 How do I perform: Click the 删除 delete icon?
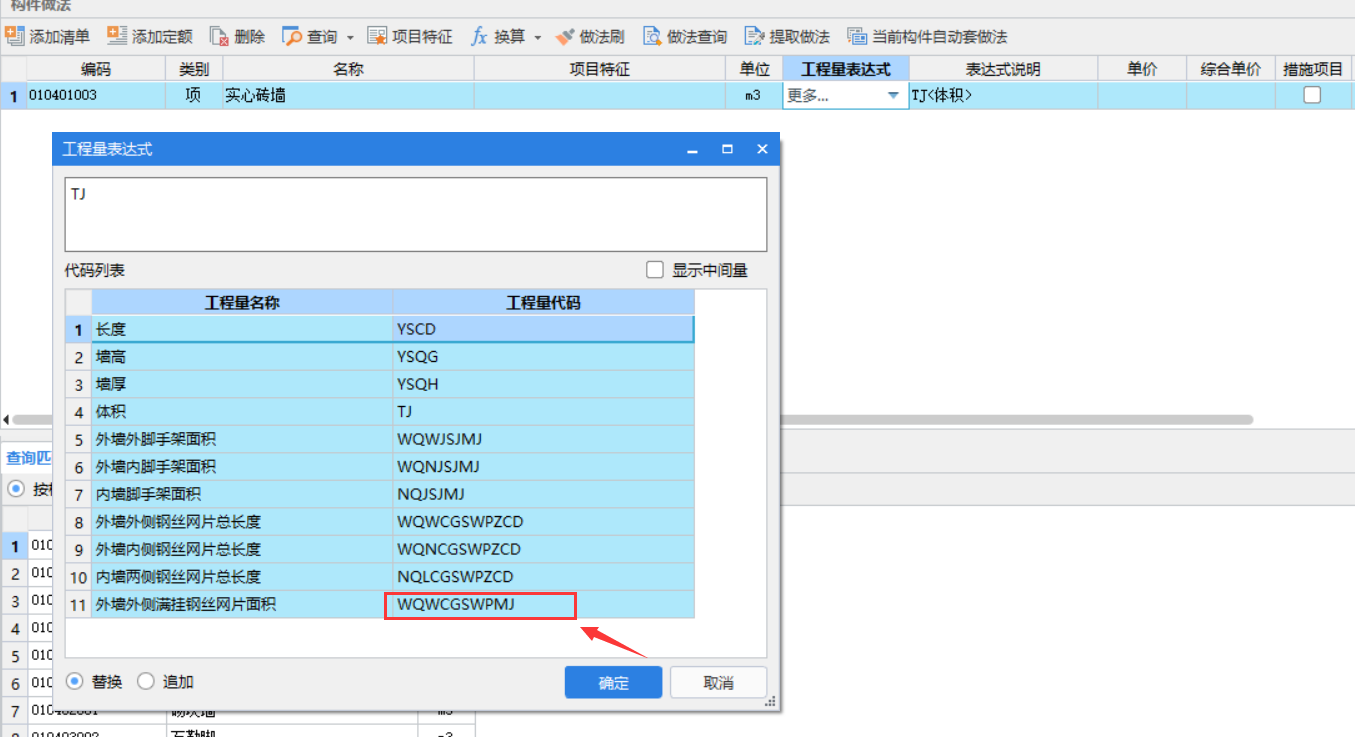tap(219, 37)
